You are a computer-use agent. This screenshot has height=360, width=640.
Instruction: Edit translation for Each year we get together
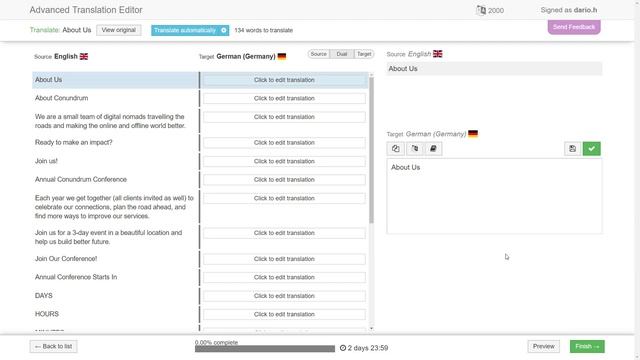tap(284, 198)
